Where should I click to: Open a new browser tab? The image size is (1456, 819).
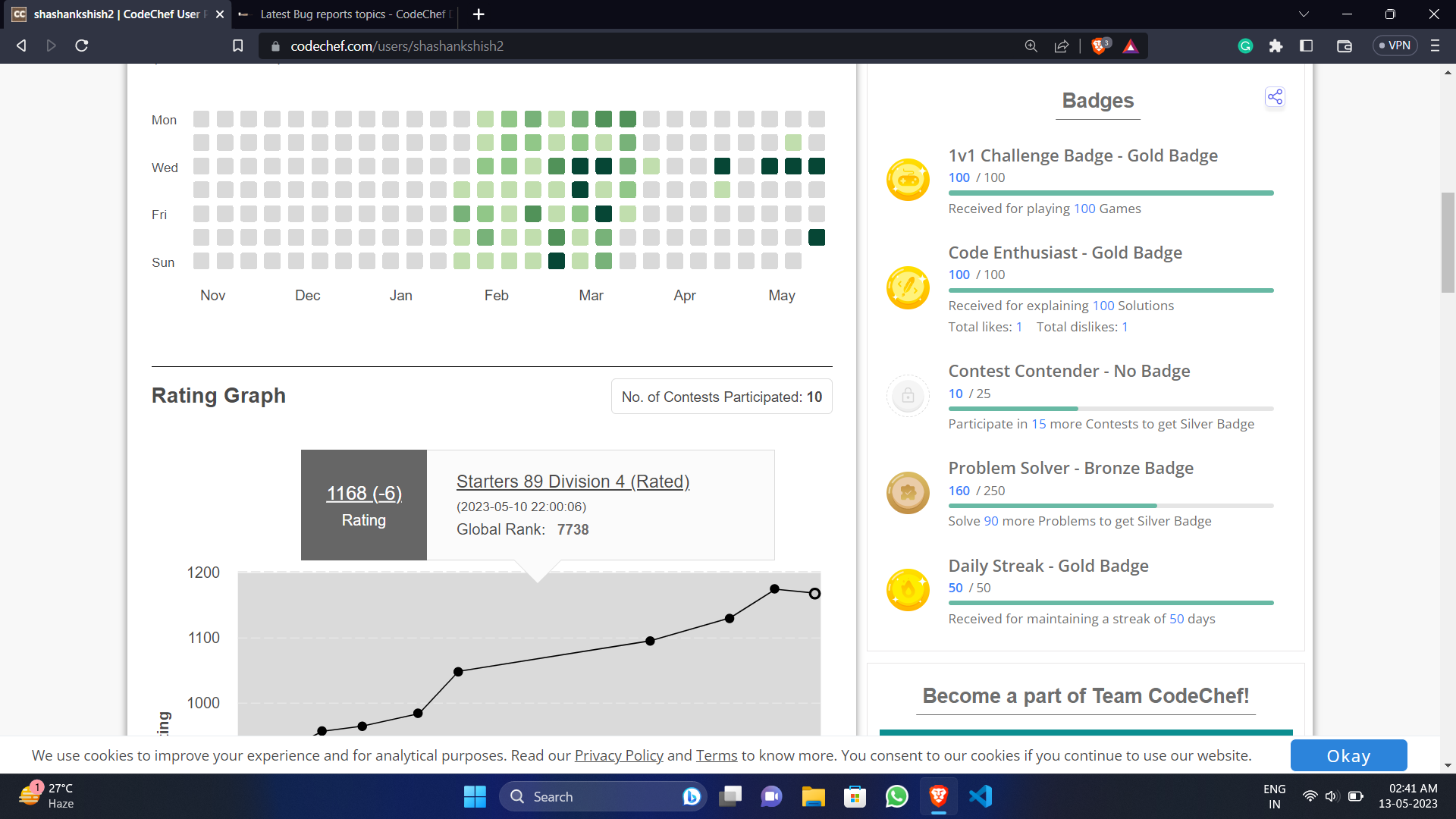[x=479, y=14]
